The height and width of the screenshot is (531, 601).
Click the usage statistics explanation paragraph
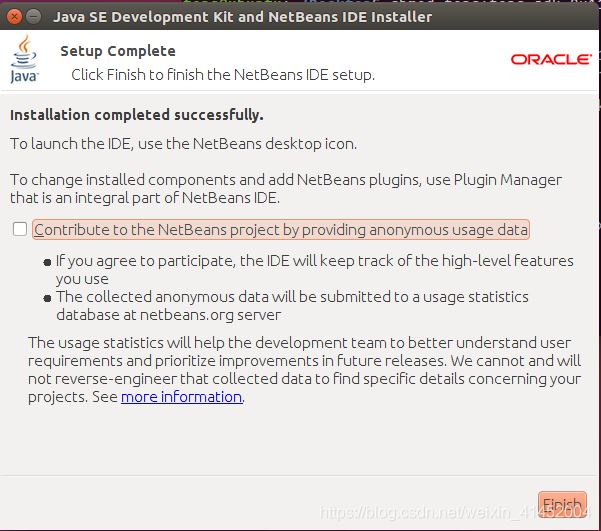coord(304,370)
